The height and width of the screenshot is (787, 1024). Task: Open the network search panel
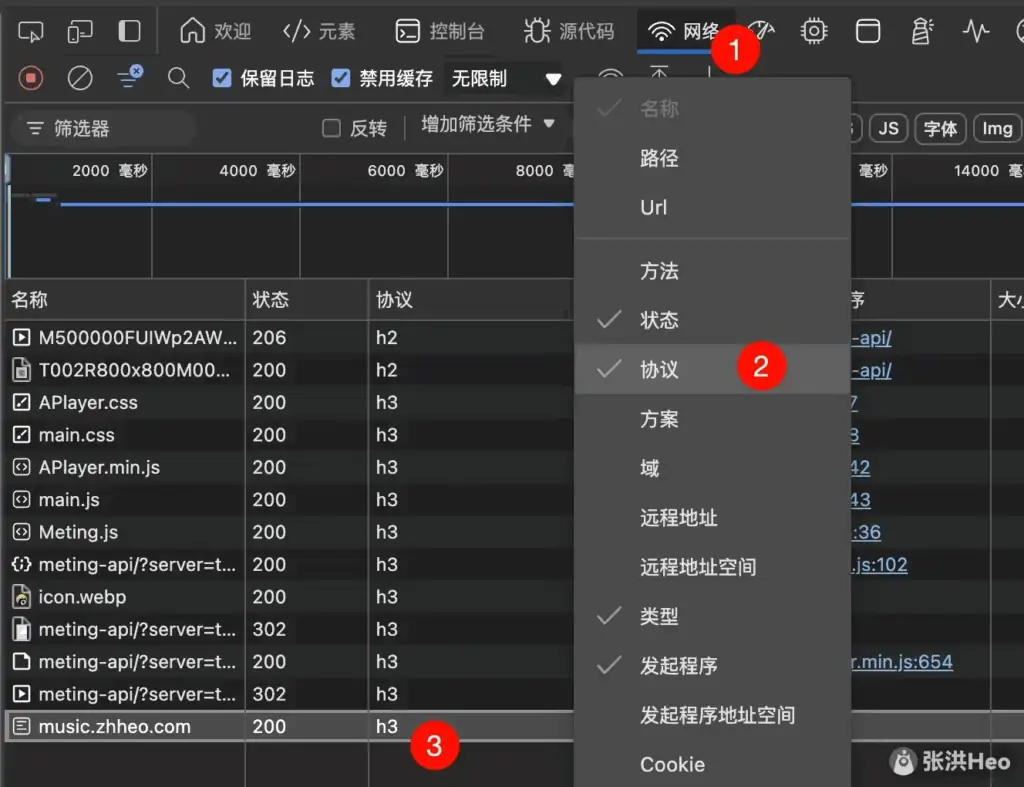pyautogui.click(x=178, y=78)
